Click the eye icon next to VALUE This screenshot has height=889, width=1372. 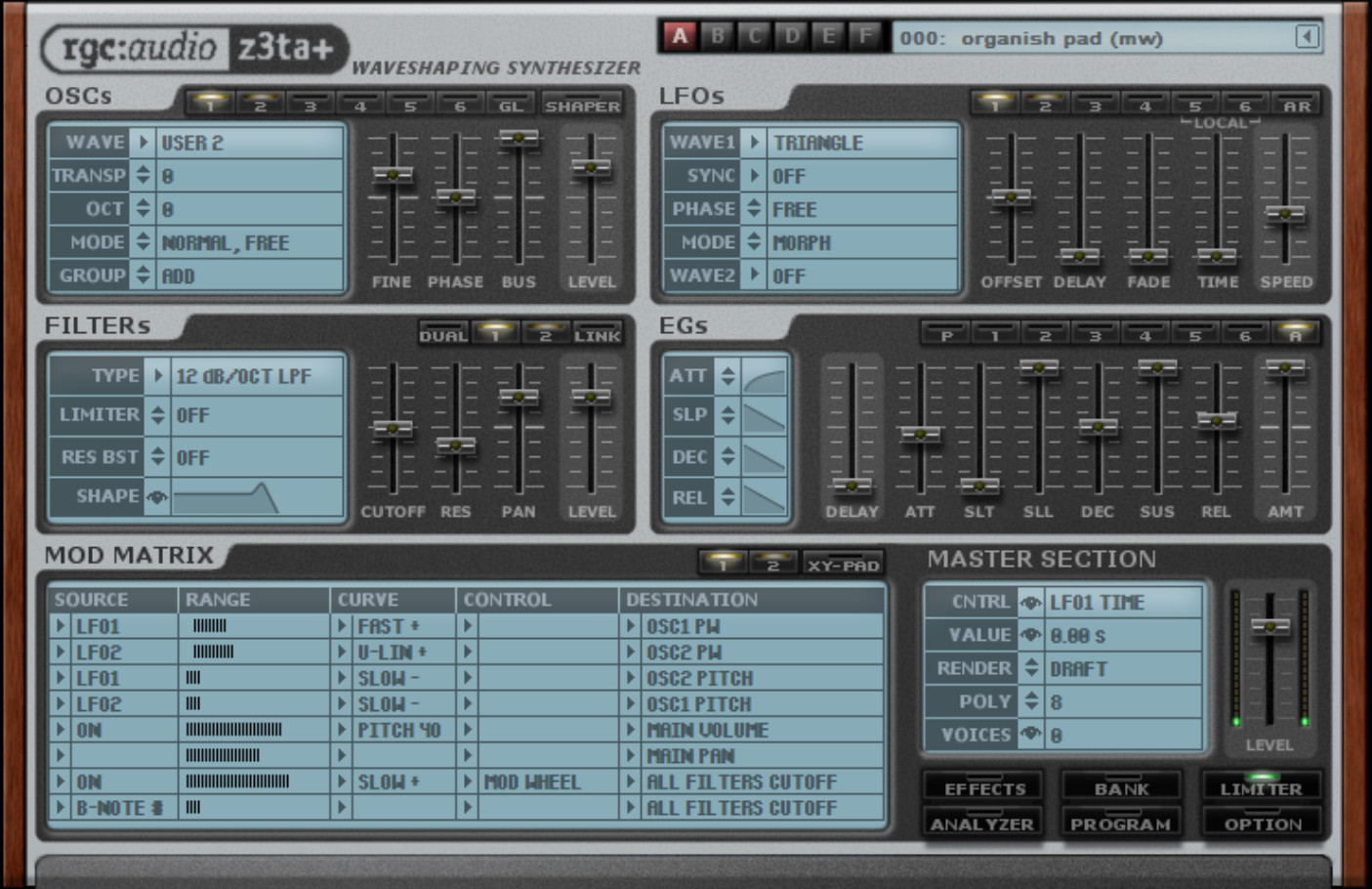tap(1030, 636)
